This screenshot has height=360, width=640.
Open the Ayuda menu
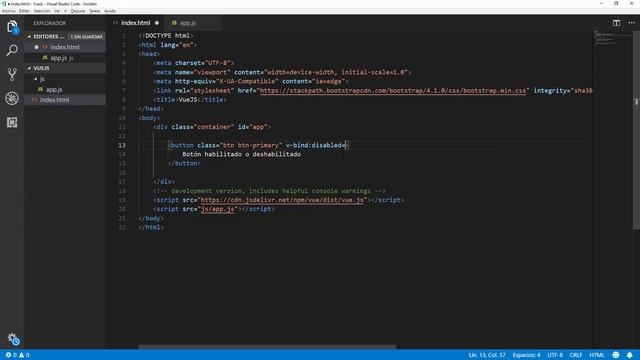pos(109,11)
